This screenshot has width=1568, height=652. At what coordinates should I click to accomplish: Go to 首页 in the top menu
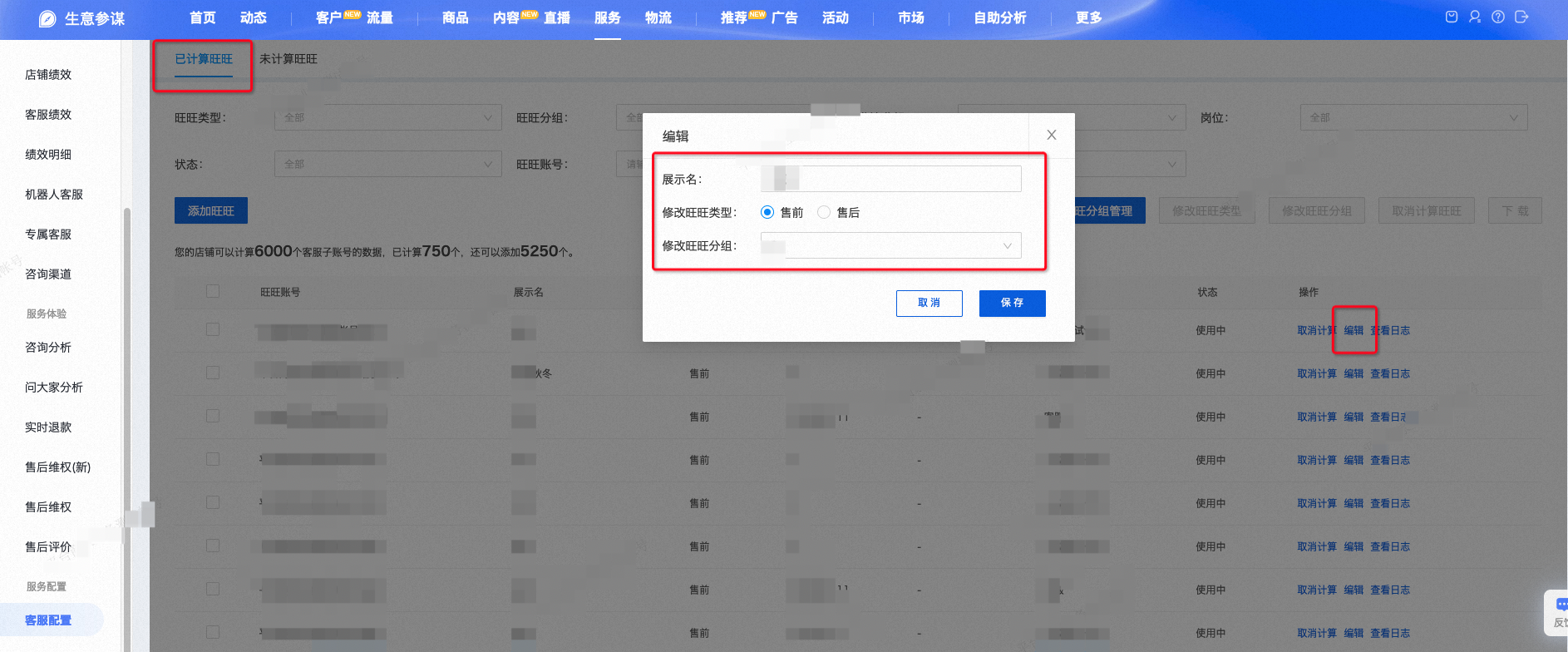click(x=203, y=17)
